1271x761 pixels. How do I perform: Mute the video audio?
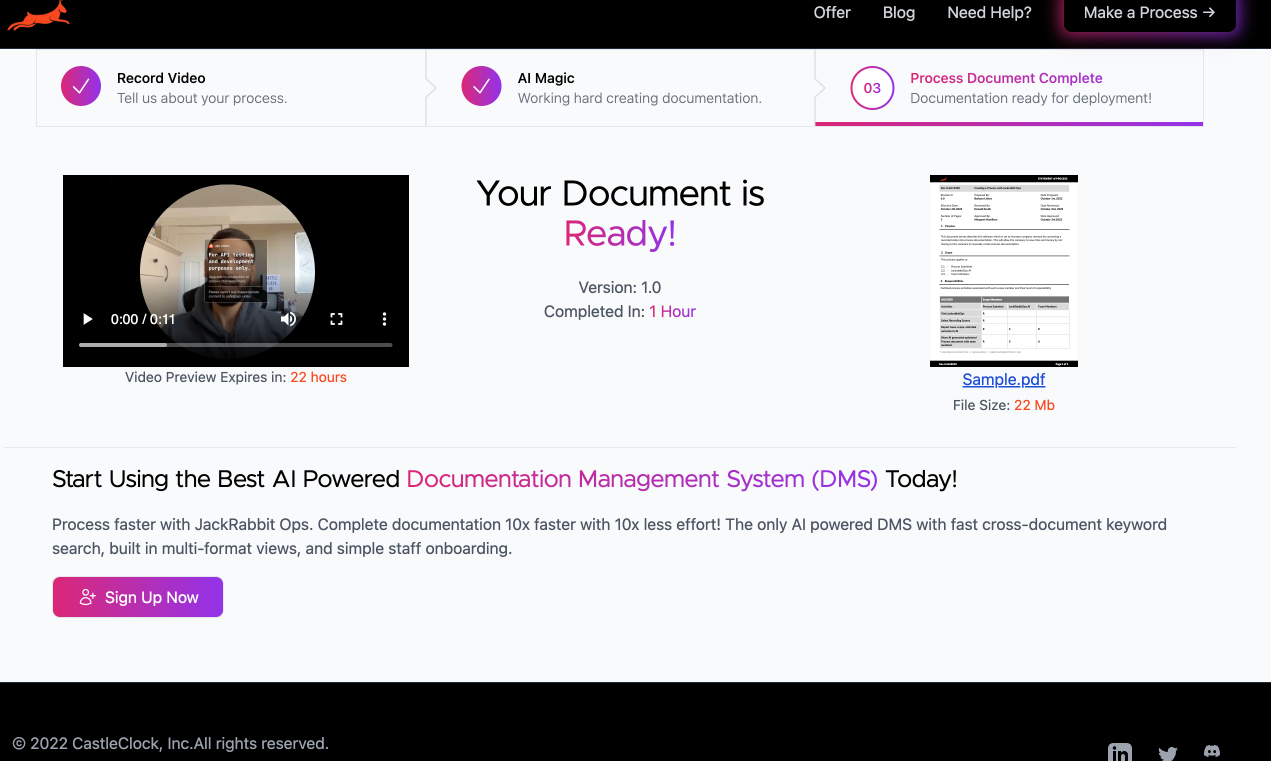point(288,319)
